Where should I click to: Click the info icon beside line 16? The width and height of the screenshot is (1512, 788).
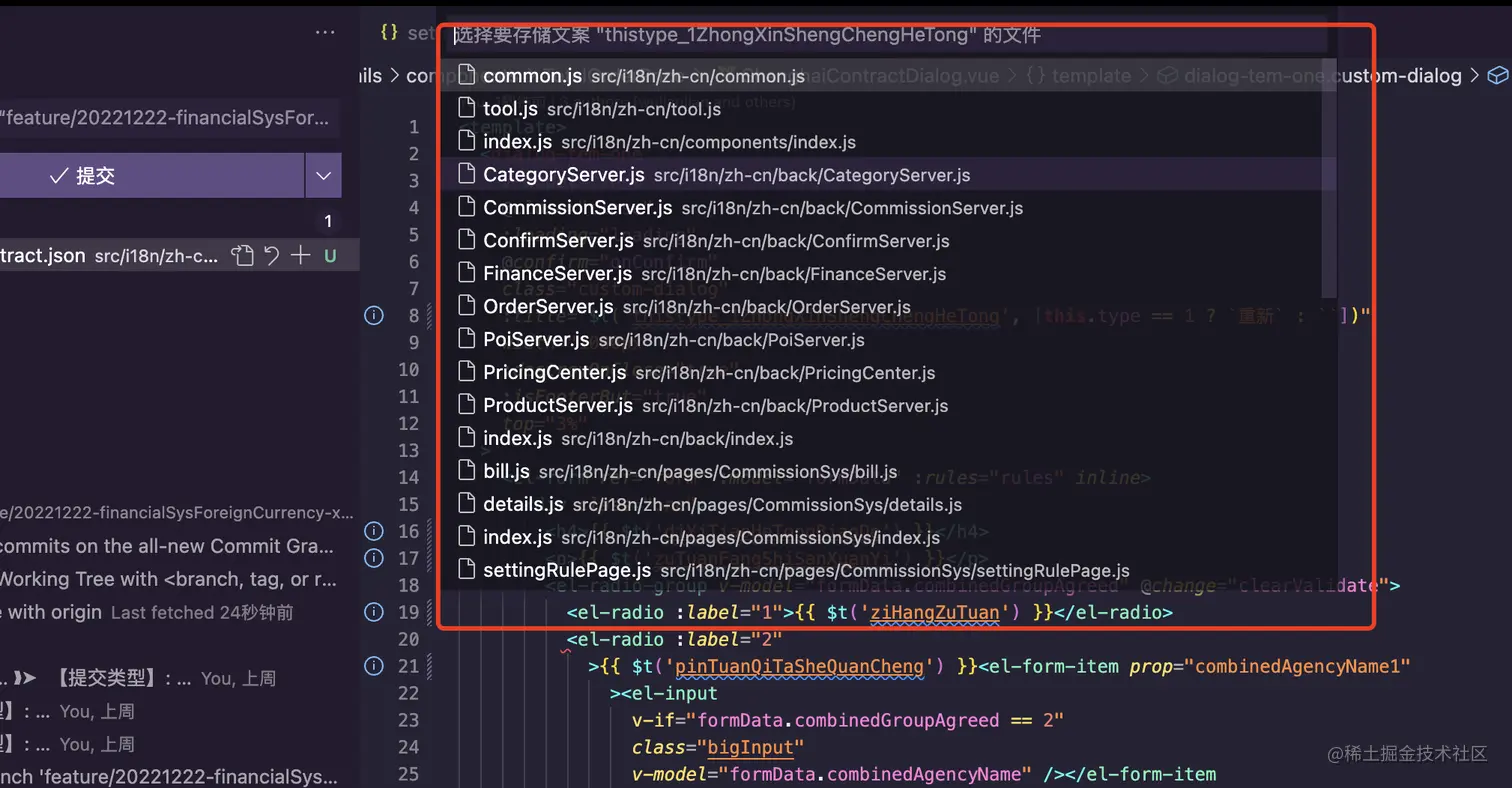pyautogui.click(x=374, y=531)
